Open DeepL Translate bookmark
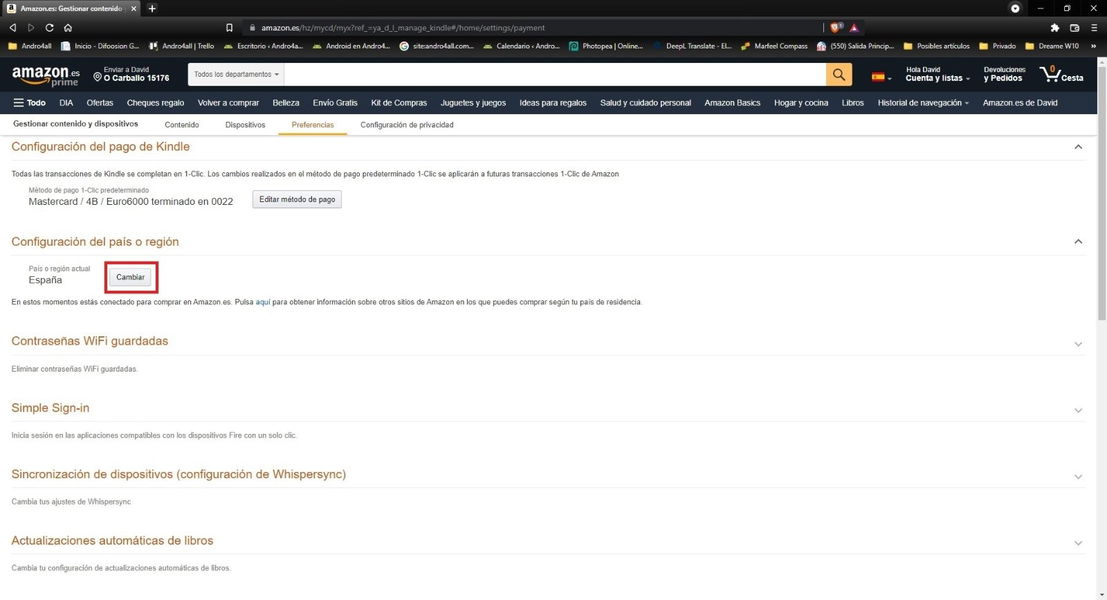Viewport: 1107px width, 600px height. coord(693,46)
